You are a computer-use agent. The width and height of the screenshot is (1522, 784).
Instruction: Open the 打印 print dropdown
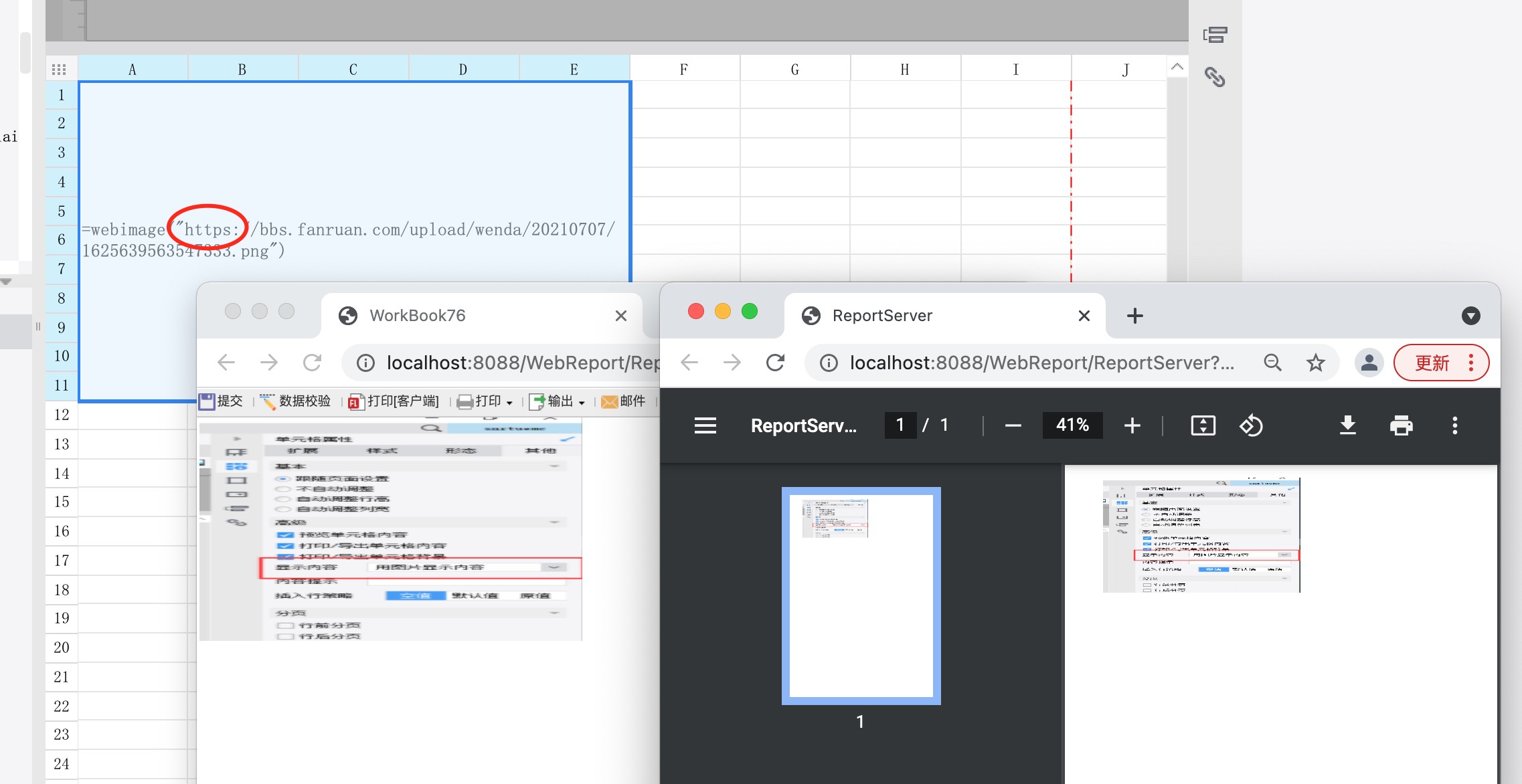click(x=485, y=401)
